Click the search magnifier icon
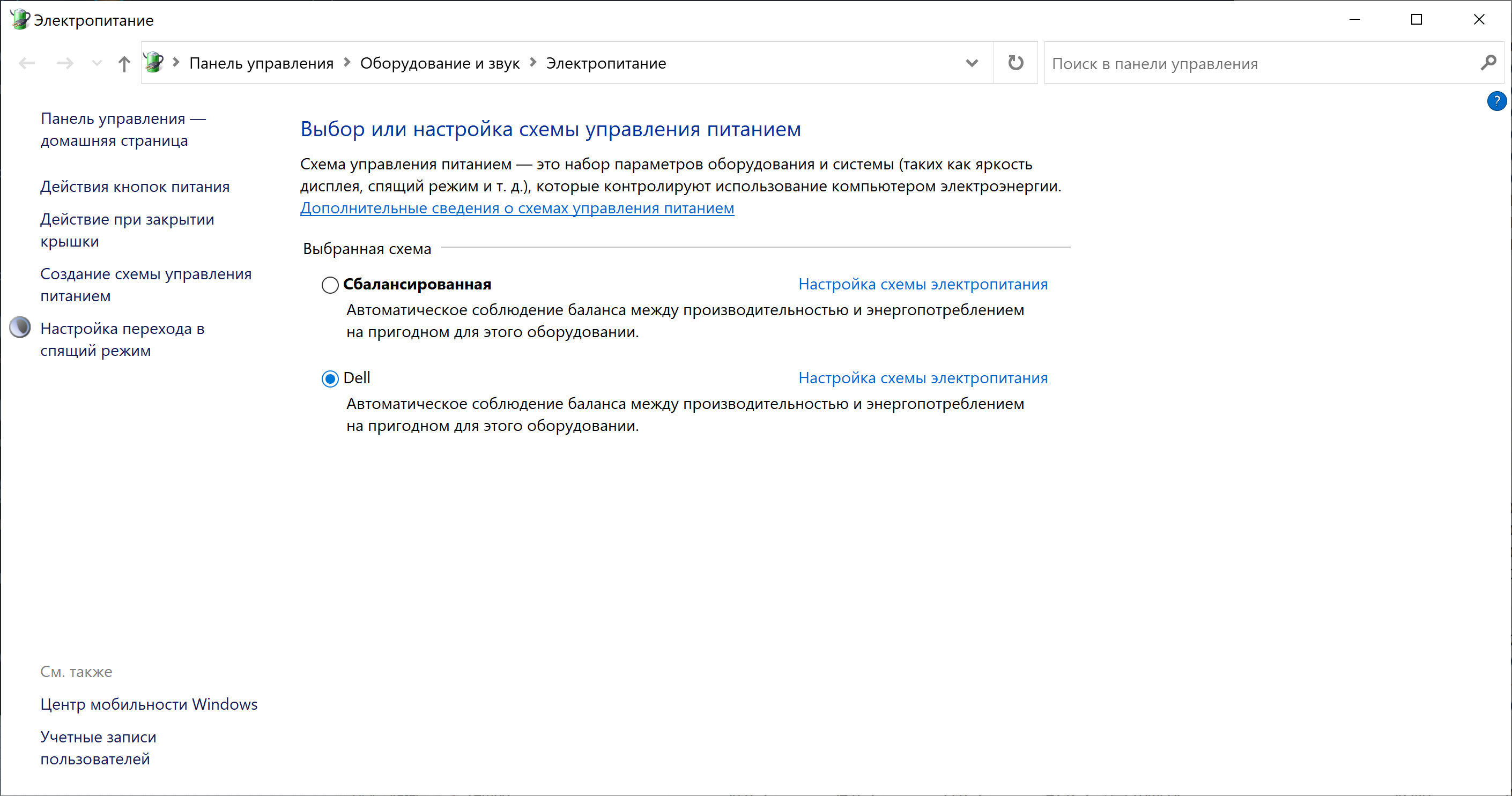Image resolution: width=1512 pixels, height=796 pixels. coord(1488,63)
